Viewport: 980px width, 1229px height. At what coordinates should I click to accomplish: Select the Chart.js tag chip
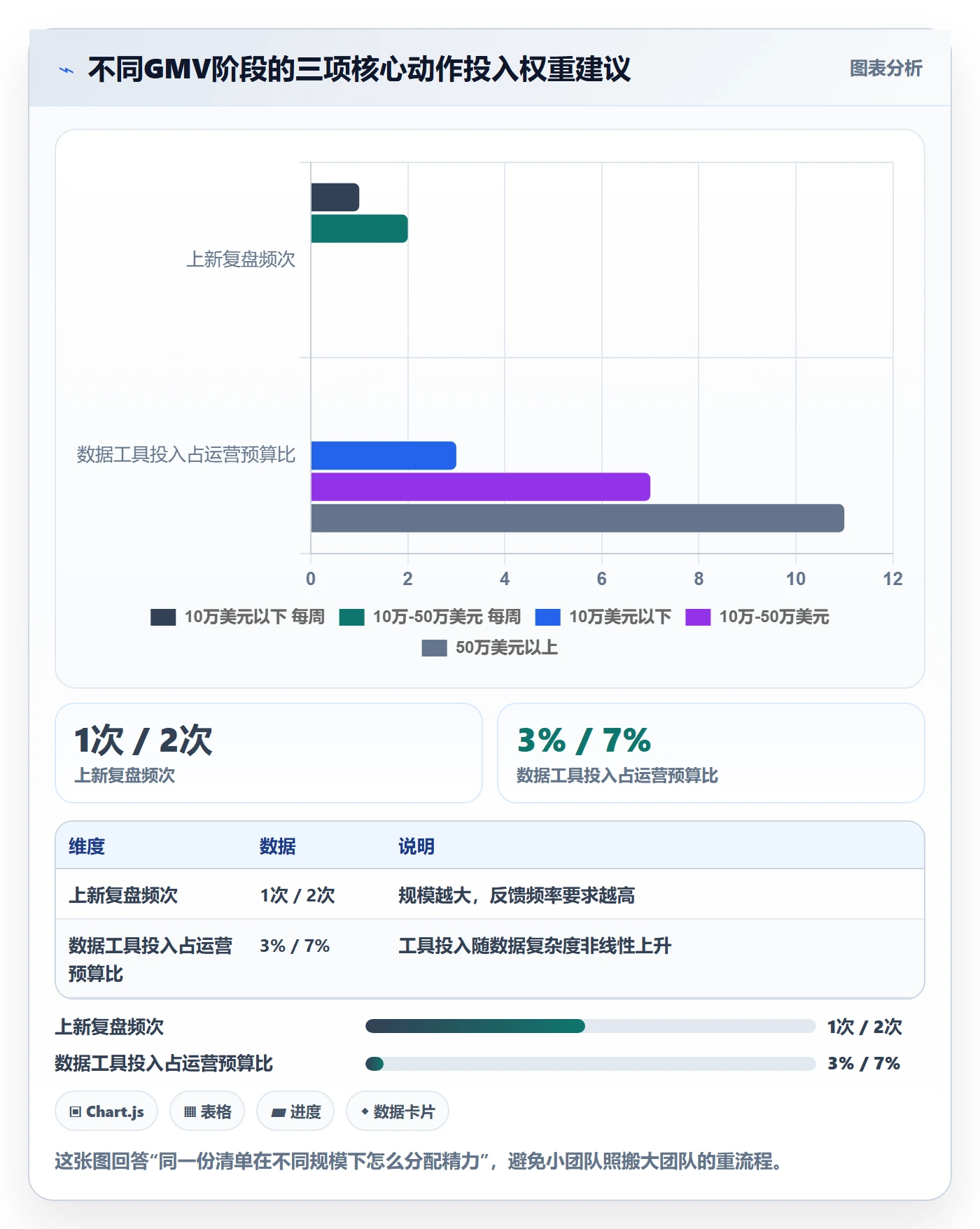(x=106, y=1111)
